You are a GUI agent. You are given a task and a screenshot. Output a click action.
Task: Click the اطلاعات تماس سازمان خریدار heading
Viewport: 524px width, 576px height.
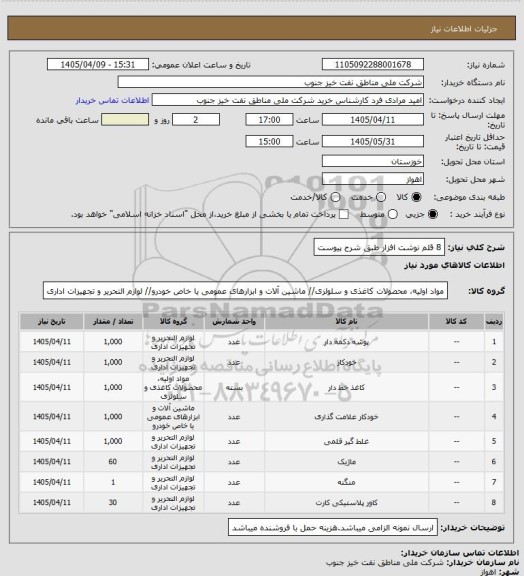click(459, 553)
